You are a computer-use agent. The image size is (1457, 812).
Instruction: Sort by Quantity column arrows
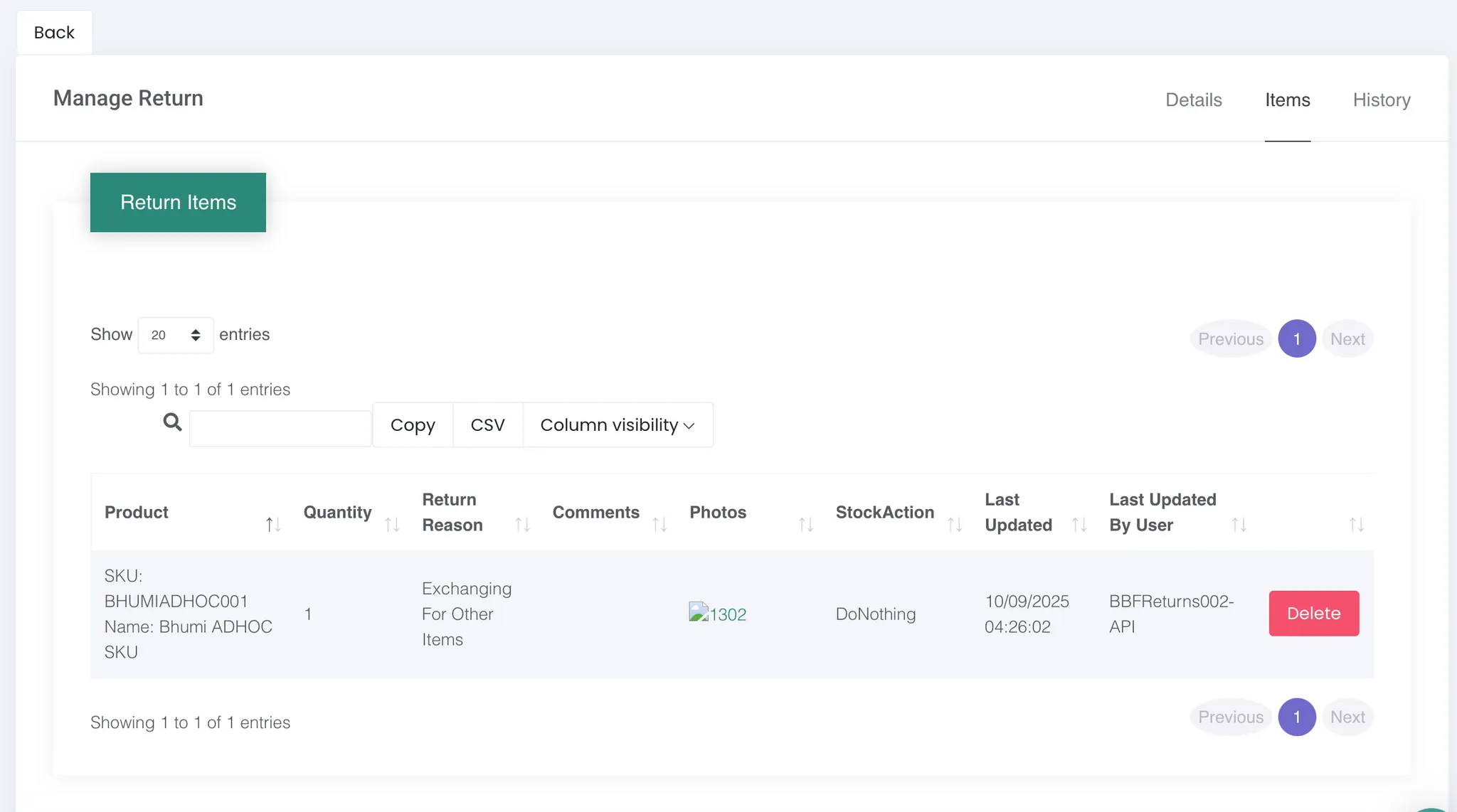[x=392, y=525]
